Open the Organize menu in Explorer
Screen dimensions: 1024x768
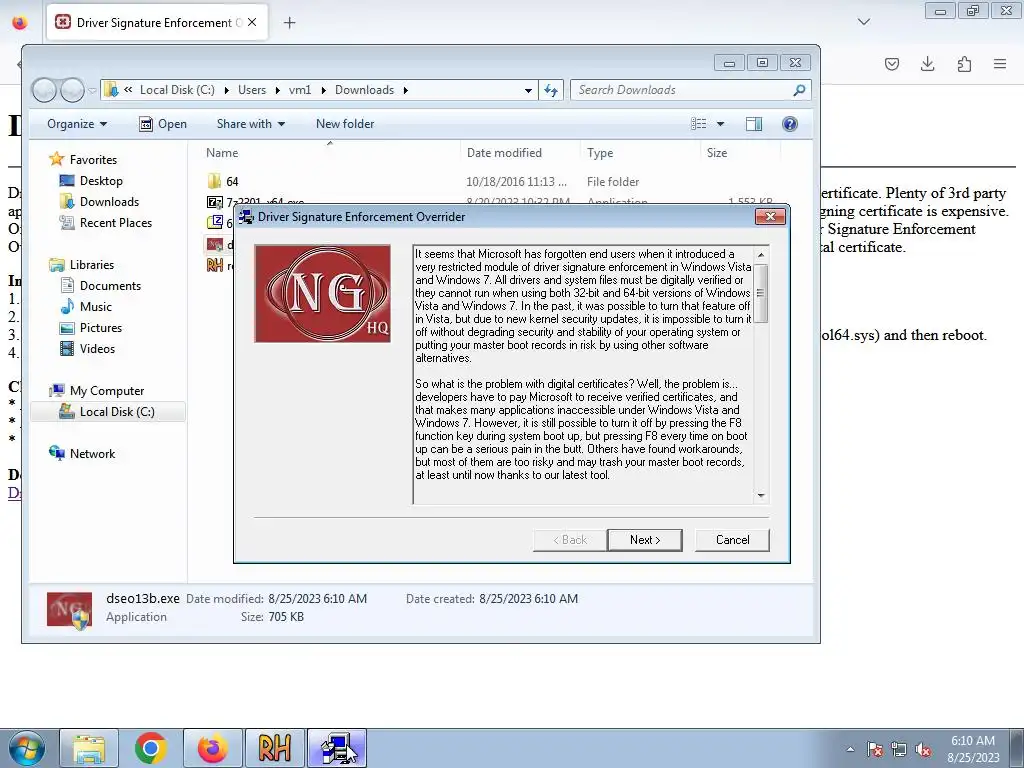pos(76,124)
